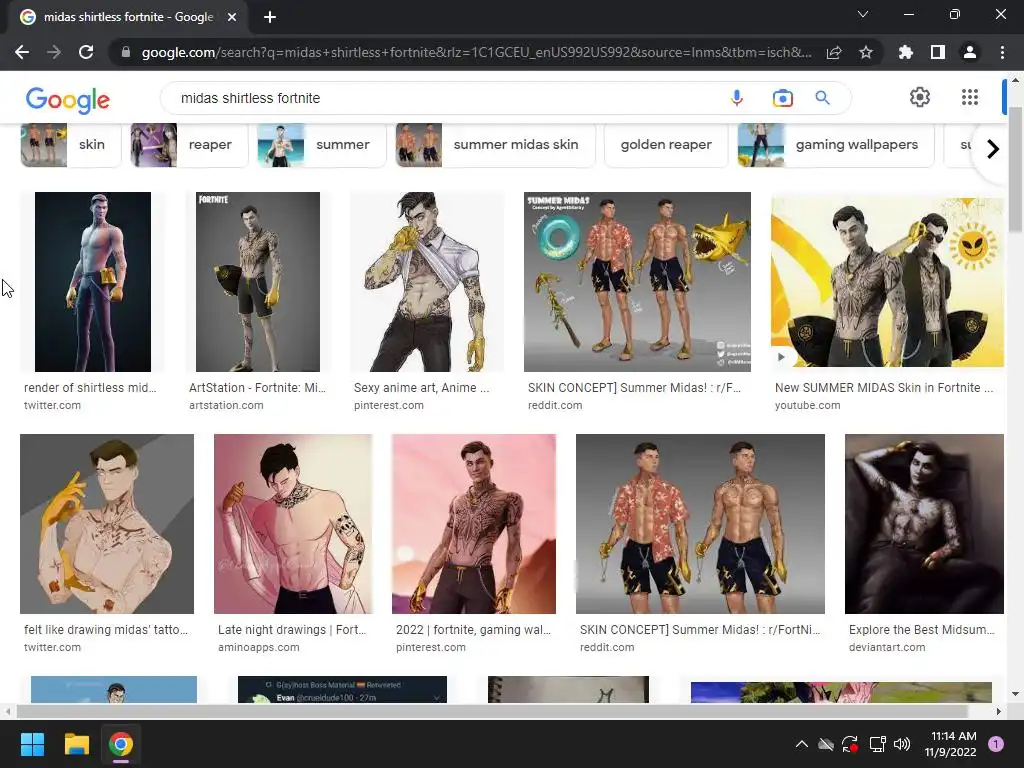Open the 'New SUMMER MIDAS Skin in Fortnite' link

click(884, 387)
